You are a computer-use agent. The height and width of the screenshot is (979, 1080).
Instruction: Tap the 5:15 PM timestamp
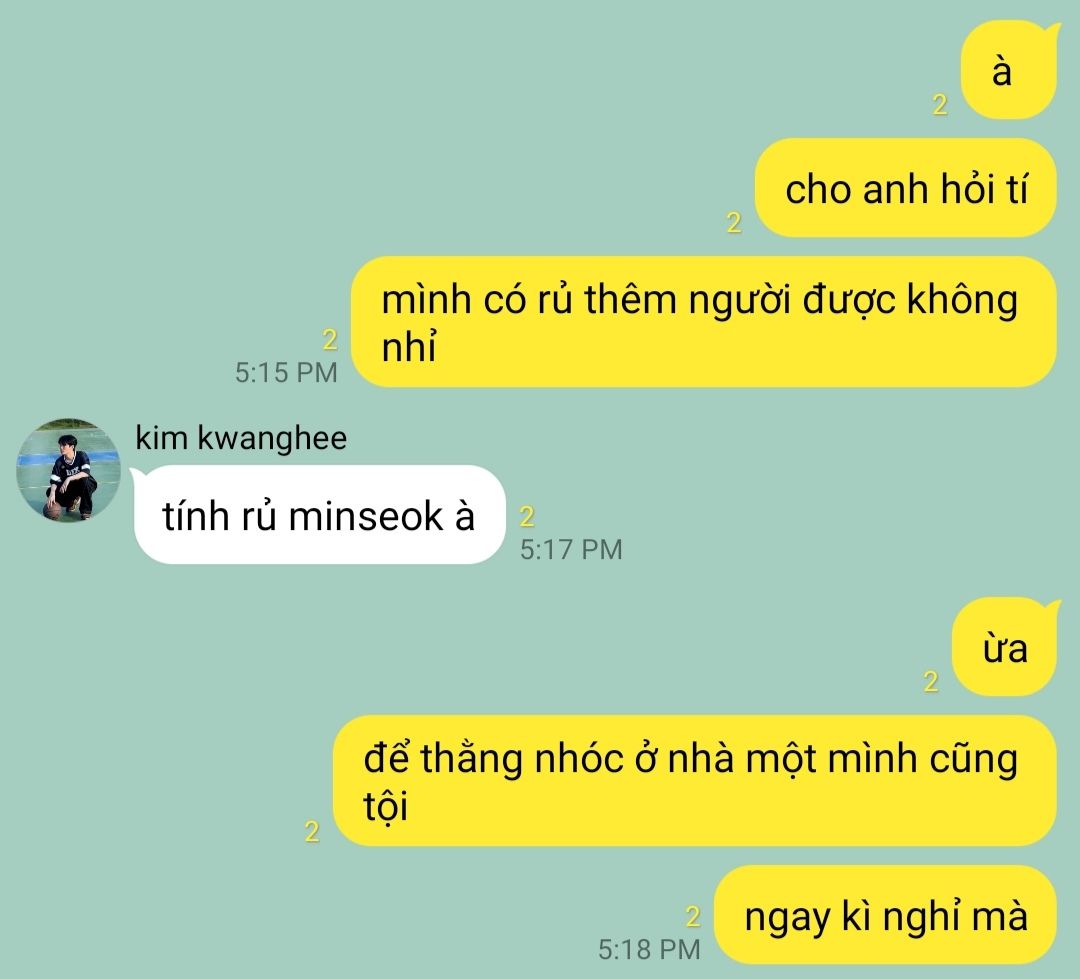pyautogui.click(x=286, y=373)
